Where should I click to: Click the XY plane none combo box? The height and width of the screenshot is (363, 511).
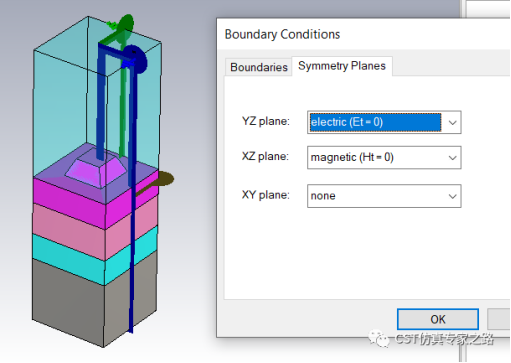point(384,196)
